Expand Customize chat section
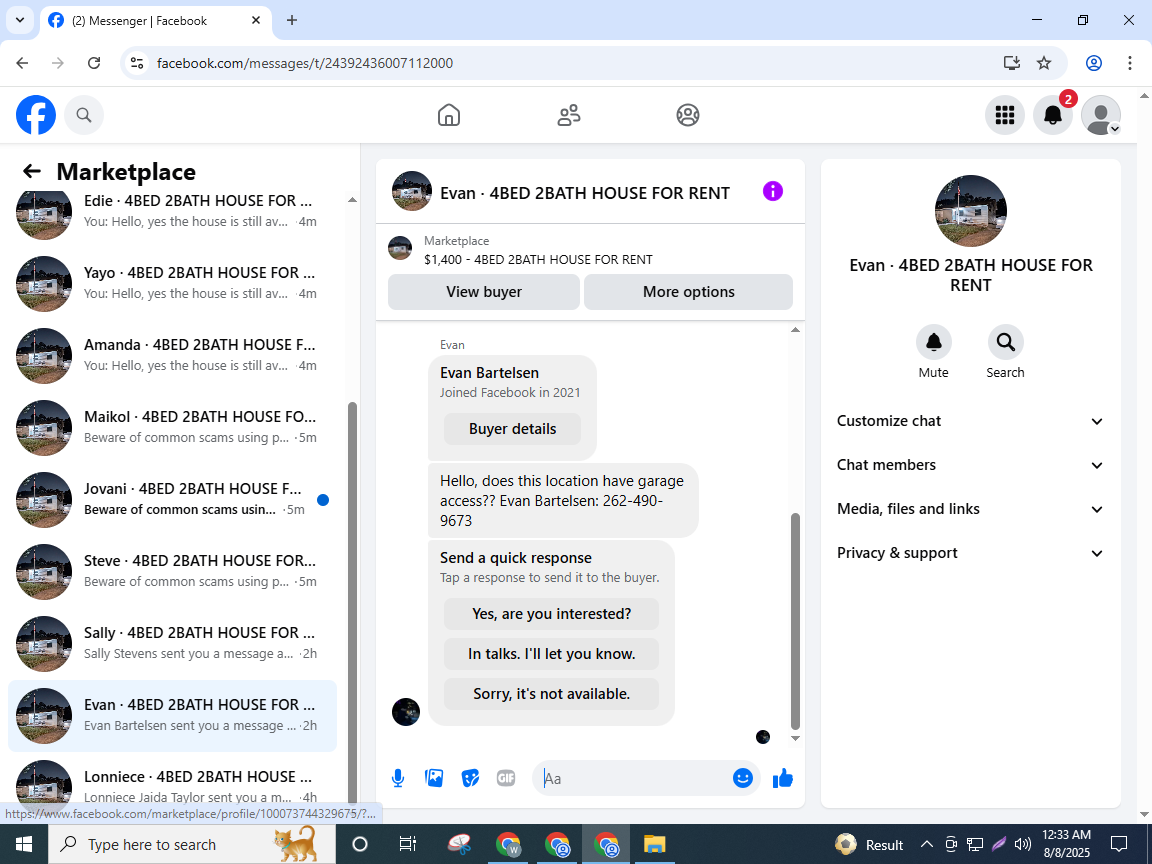 970,421
